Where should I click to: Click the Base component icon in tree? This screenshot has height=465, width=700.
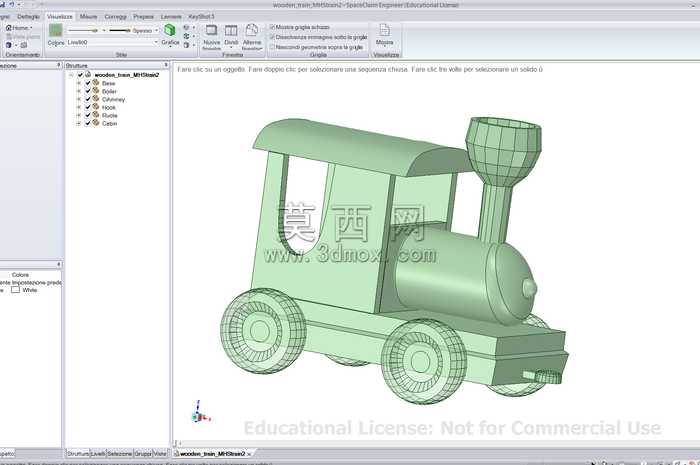click(x=96, y=83)
